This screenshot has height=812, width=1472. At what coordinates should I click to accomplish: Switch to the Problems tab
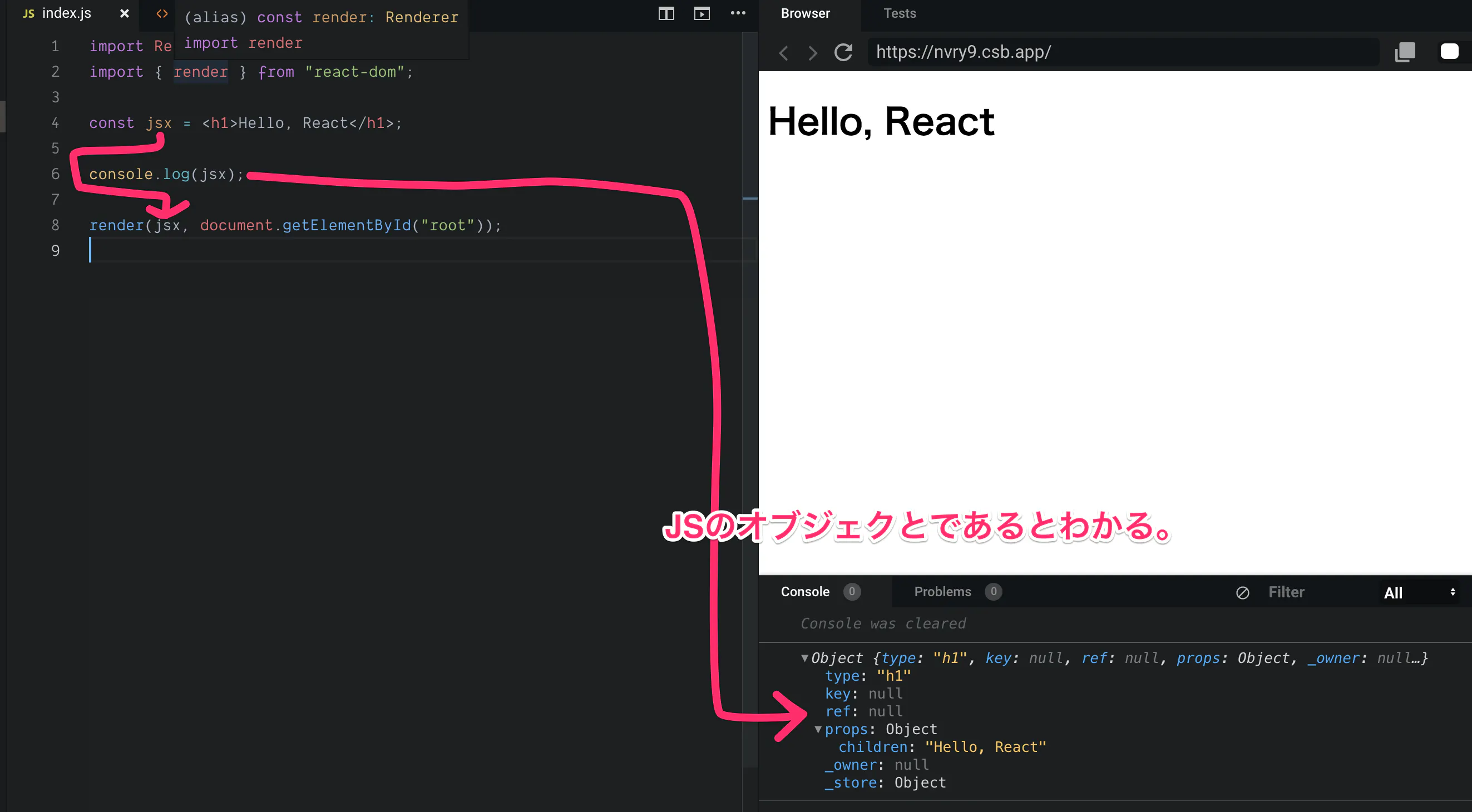[942, 592]
